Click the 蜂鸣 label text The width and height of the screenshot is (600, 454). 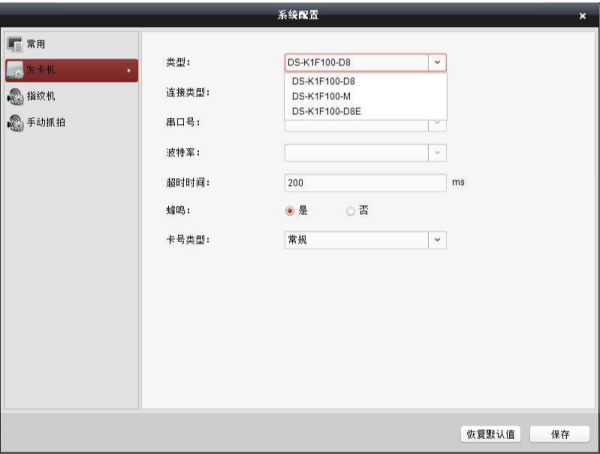tap(178, 210)
